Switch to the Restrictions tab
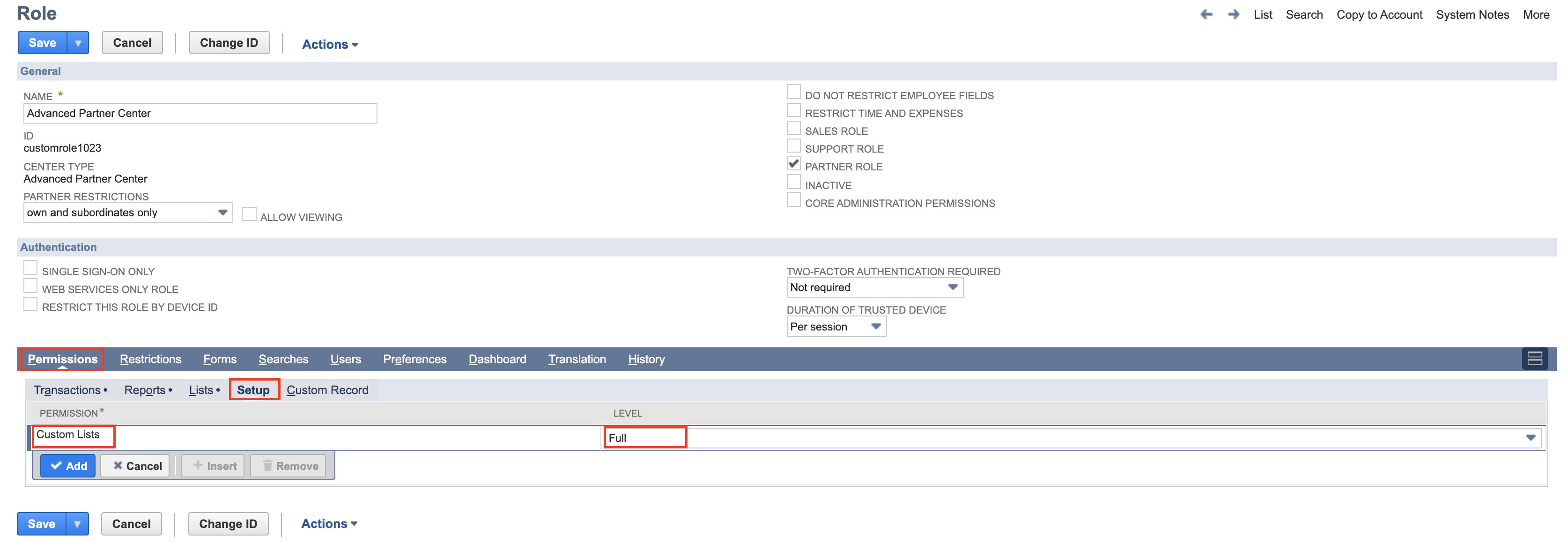Screen dimensions: 1568x543 150,359
